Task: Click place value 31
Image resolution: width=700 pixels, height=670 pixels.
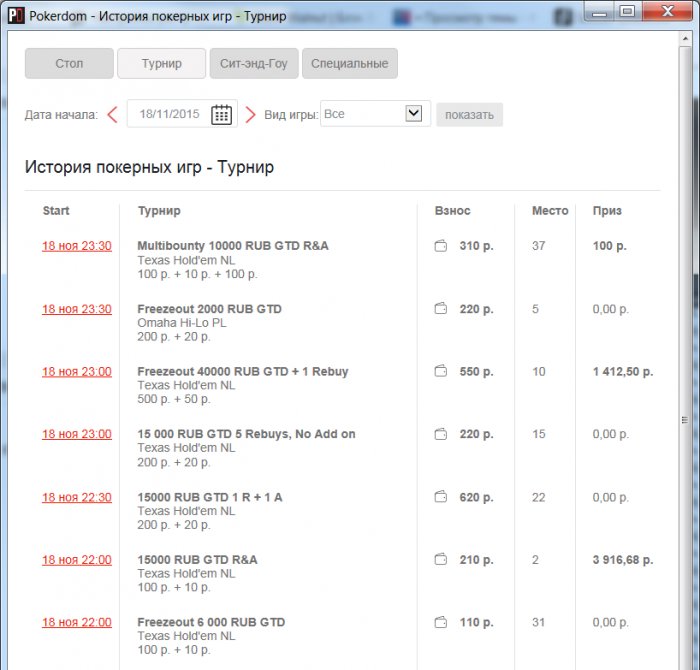Action: tap(538, 622)
